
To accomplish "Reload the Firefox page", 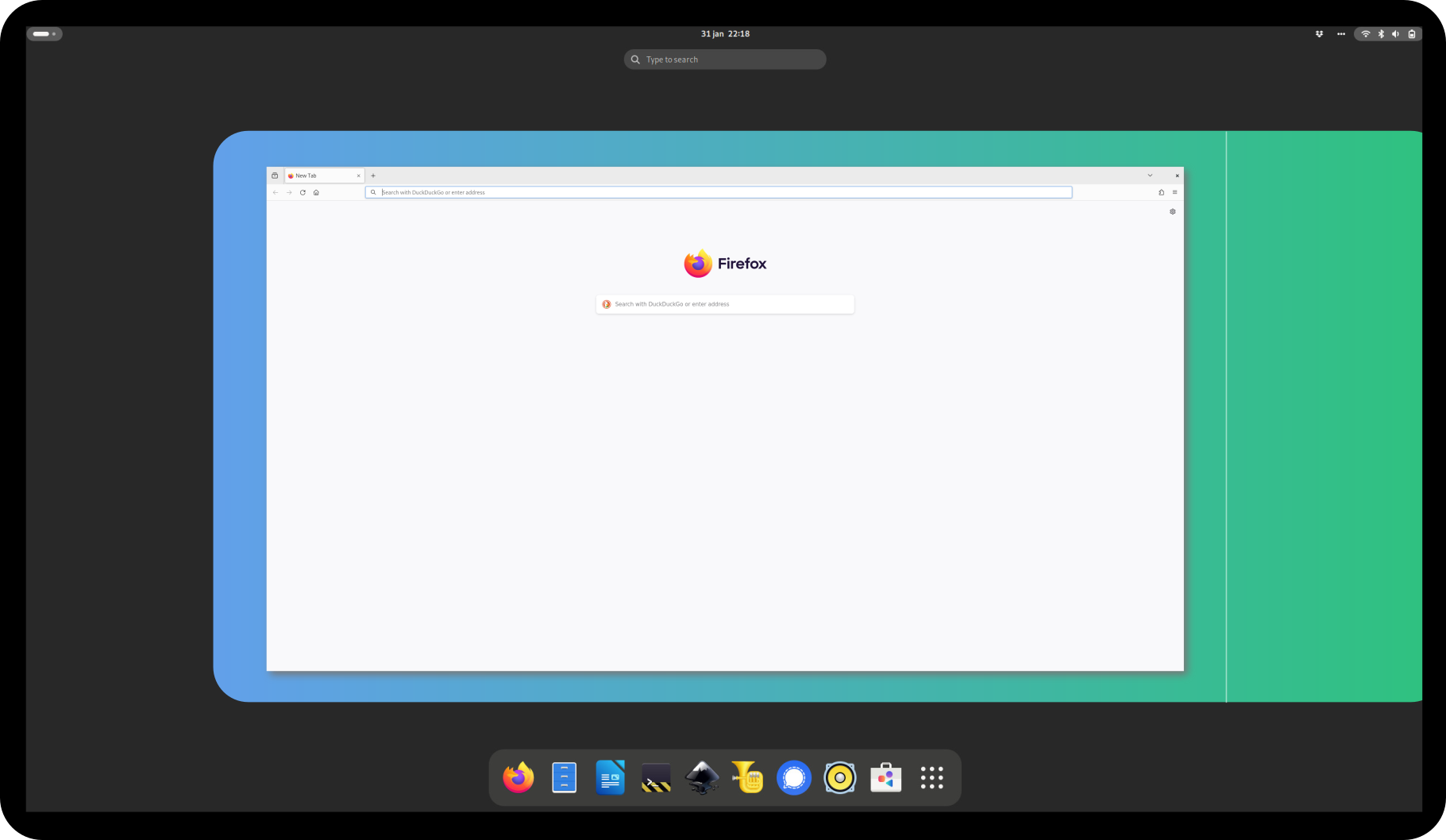I will tap(303, 192).
